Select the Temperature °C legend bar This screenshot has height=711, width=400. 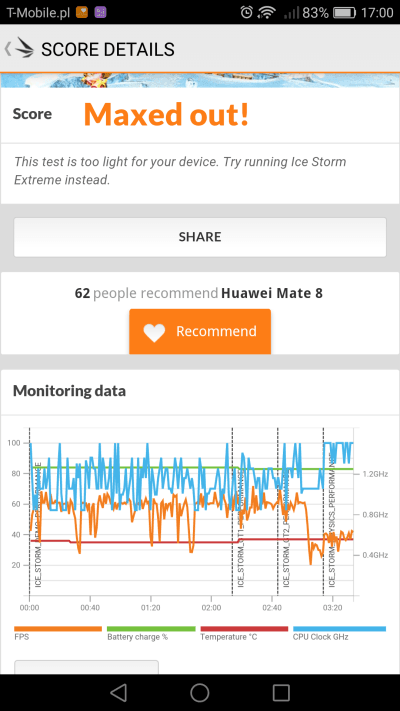(x=244, y=629)
